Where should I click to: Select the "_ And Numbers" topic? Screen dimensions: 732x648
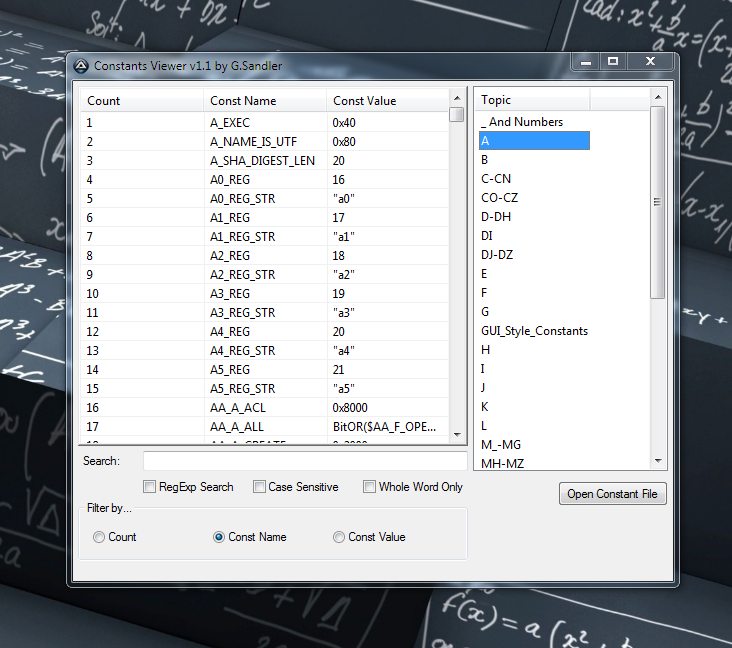pyautogui.click(x=521, y=122)
